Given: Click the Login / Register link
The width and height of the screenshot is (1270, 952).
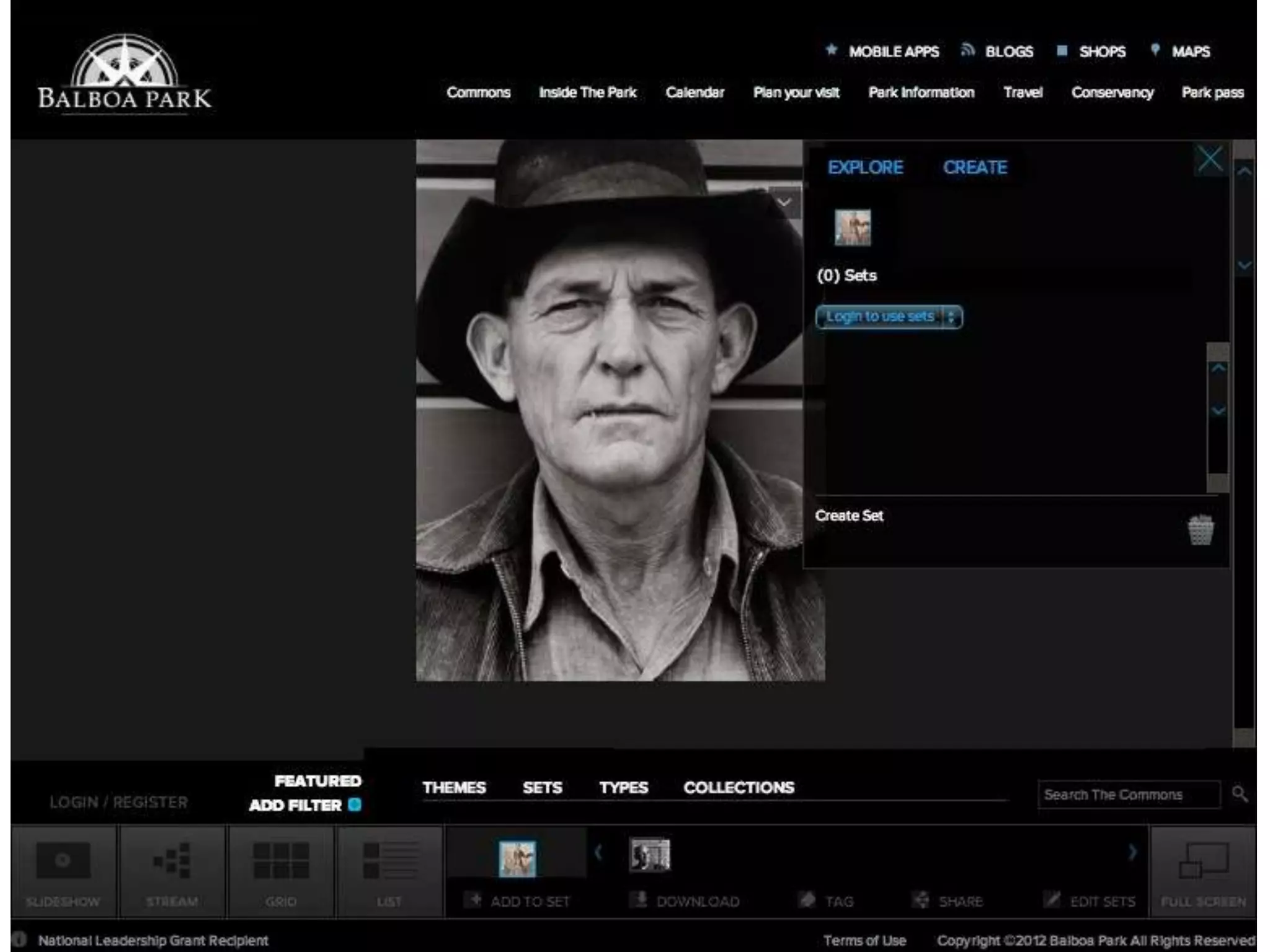Looking at the screenshot, I should [118, 802].
